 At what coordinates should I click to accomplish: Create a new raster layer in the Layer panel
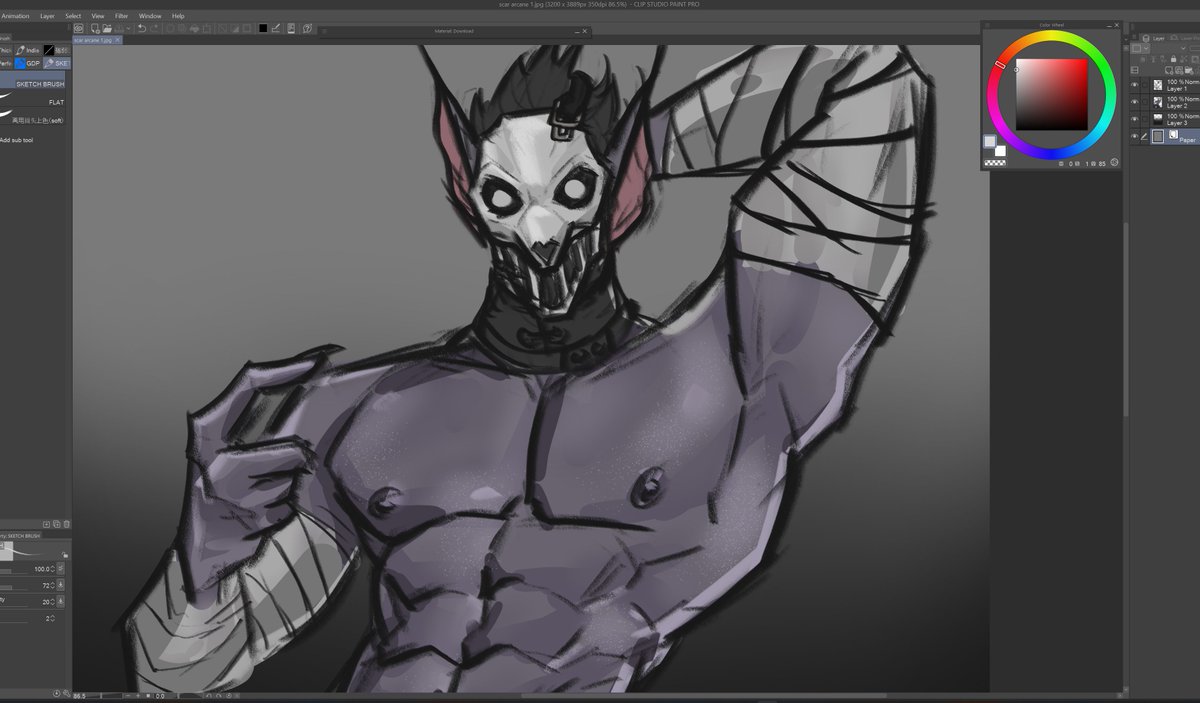tap(1169, 70)
